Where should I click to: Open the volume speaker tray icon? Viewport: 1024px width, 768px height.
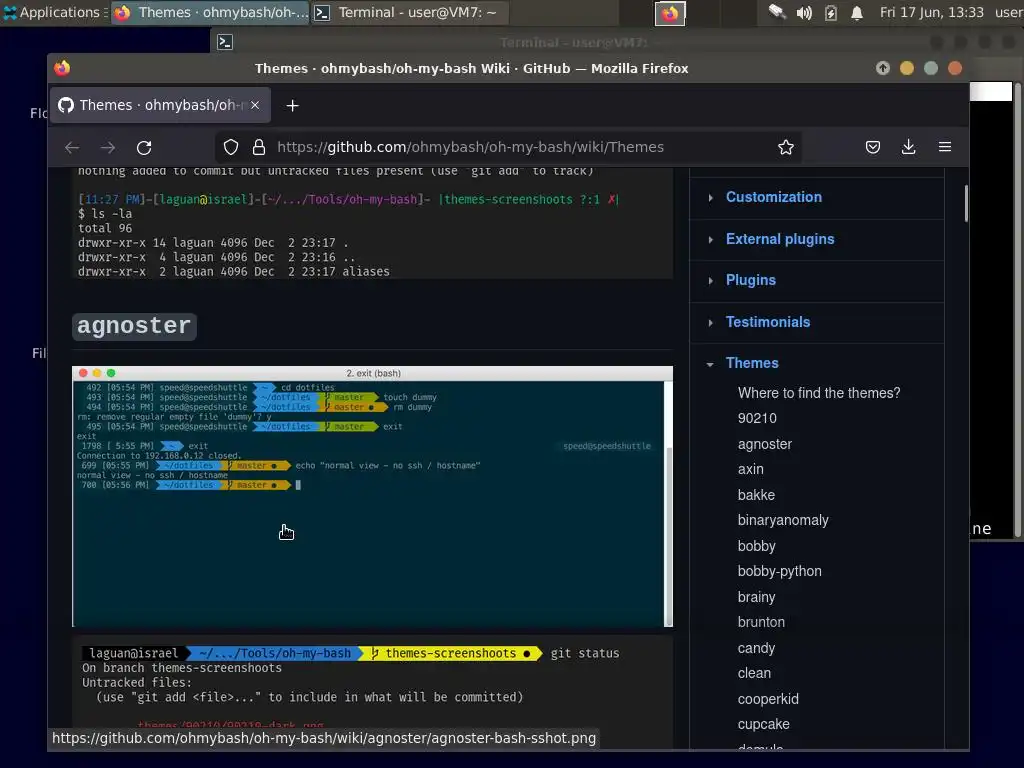(804, 12)
